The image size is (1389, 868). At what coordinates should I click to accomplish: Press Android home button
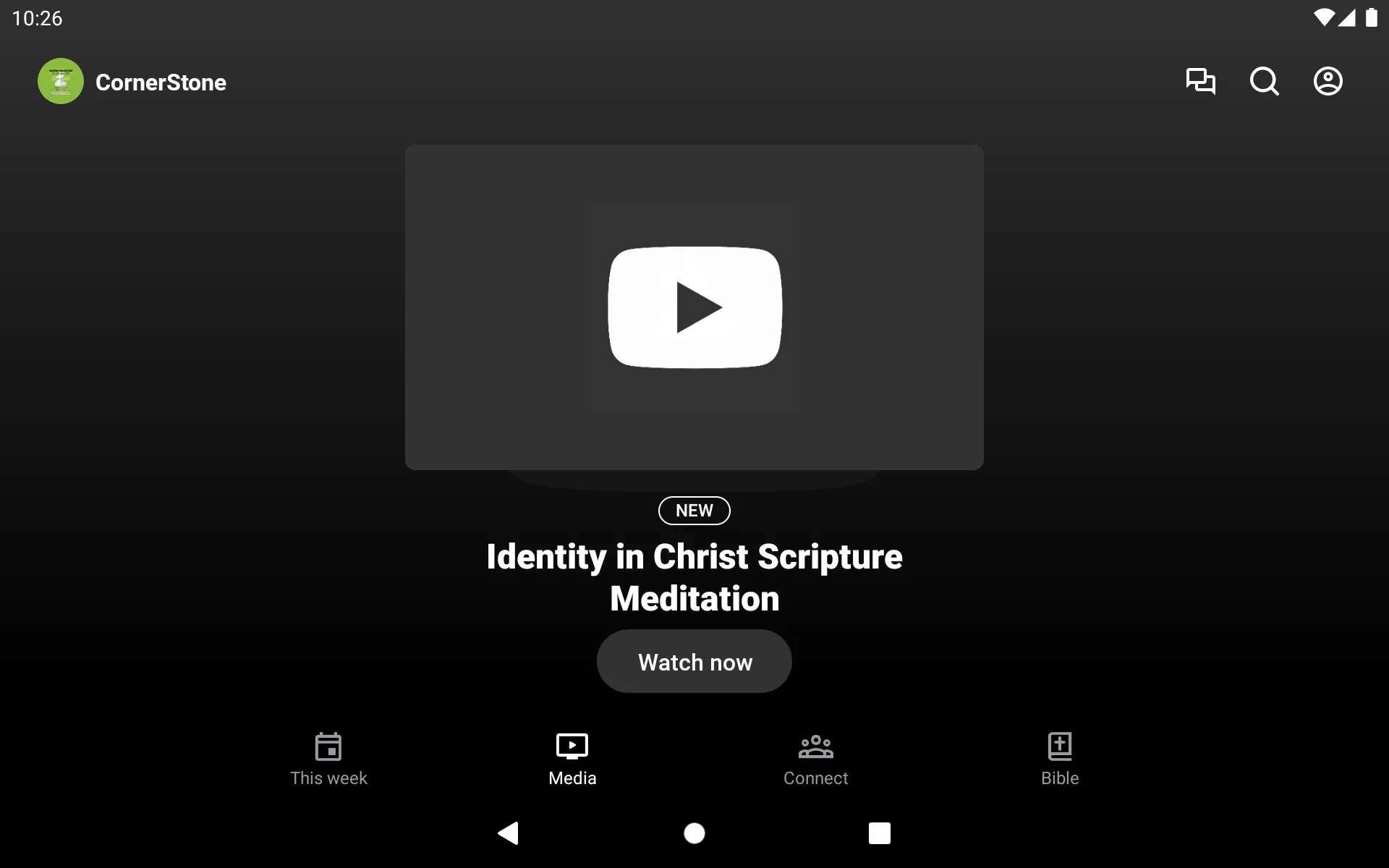click(694, 833)
